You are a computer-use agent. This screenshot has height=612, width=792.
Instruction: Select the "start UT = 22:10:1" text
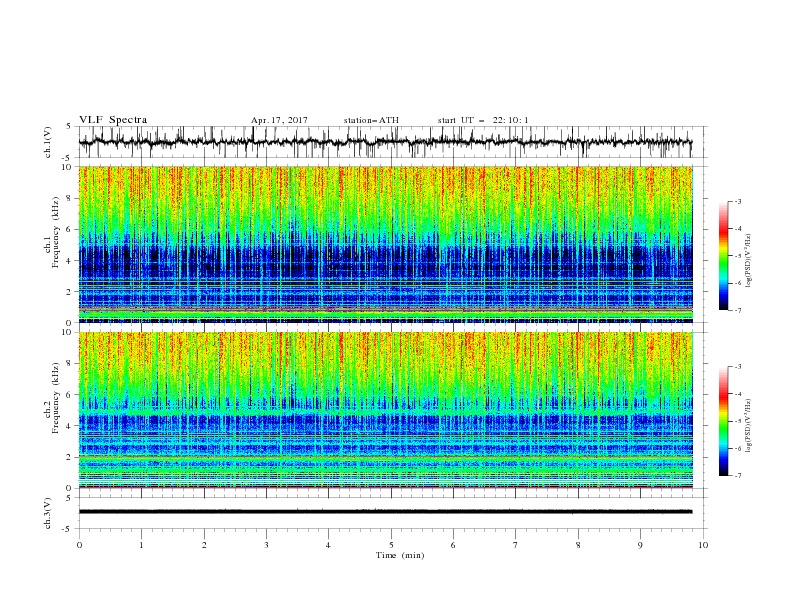(483, 120)
